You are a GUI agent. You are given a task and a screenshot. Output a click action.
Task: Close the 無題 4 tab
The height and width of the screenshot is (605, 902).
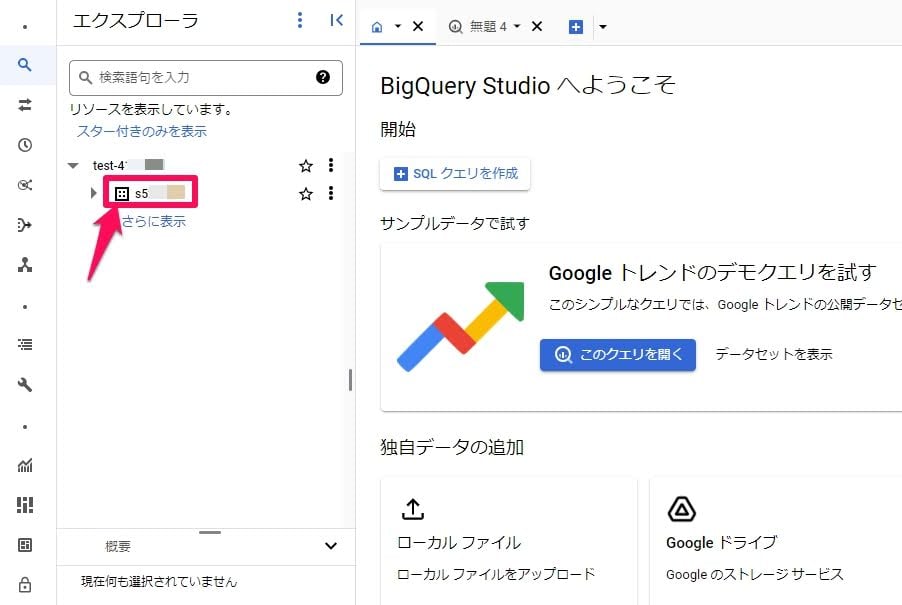(x=537, y=26)
